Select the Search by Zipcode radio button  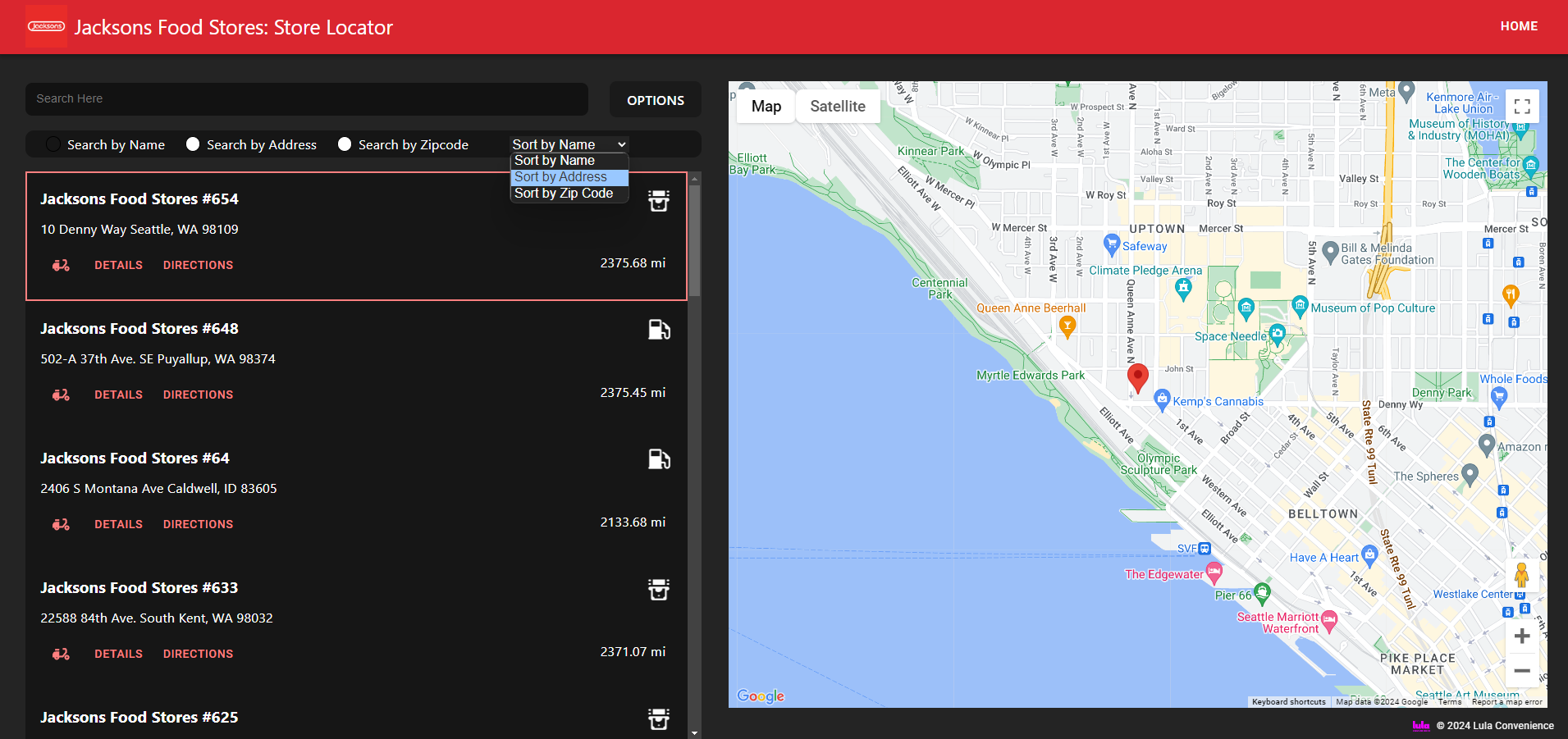(x=345, y=144)
